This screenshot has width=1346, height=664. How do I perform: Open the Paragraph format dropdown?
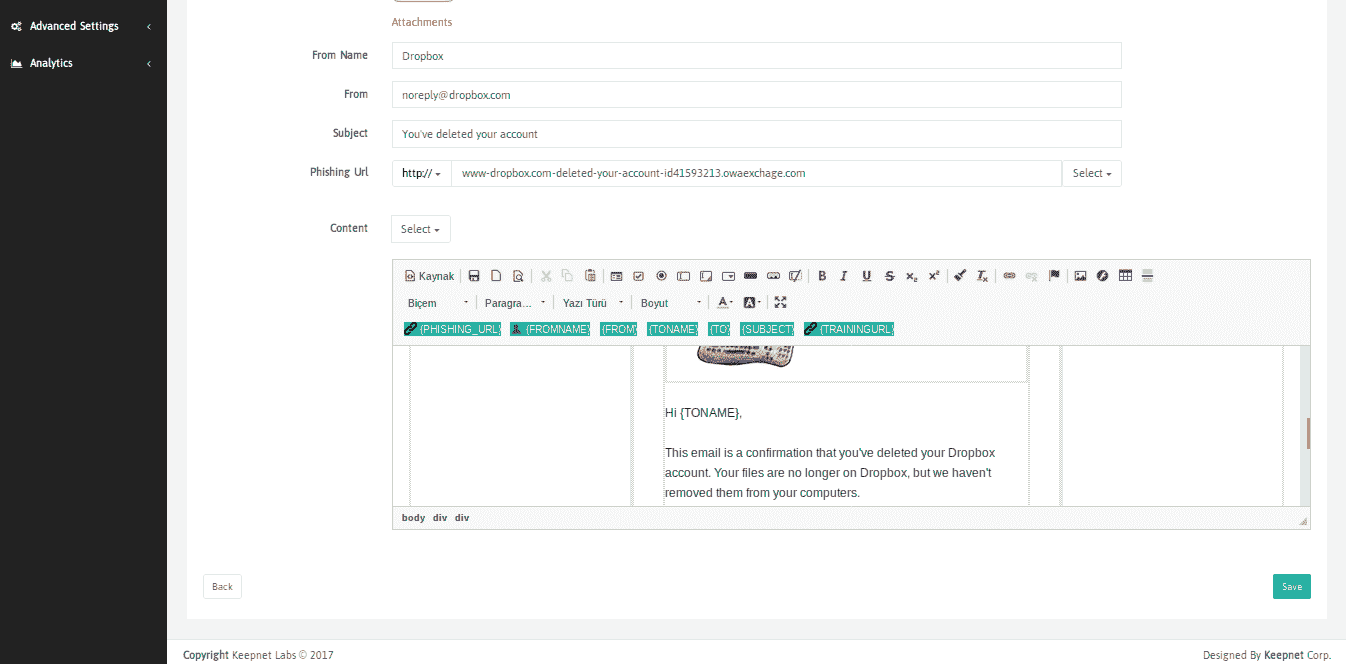click(515, 303)
